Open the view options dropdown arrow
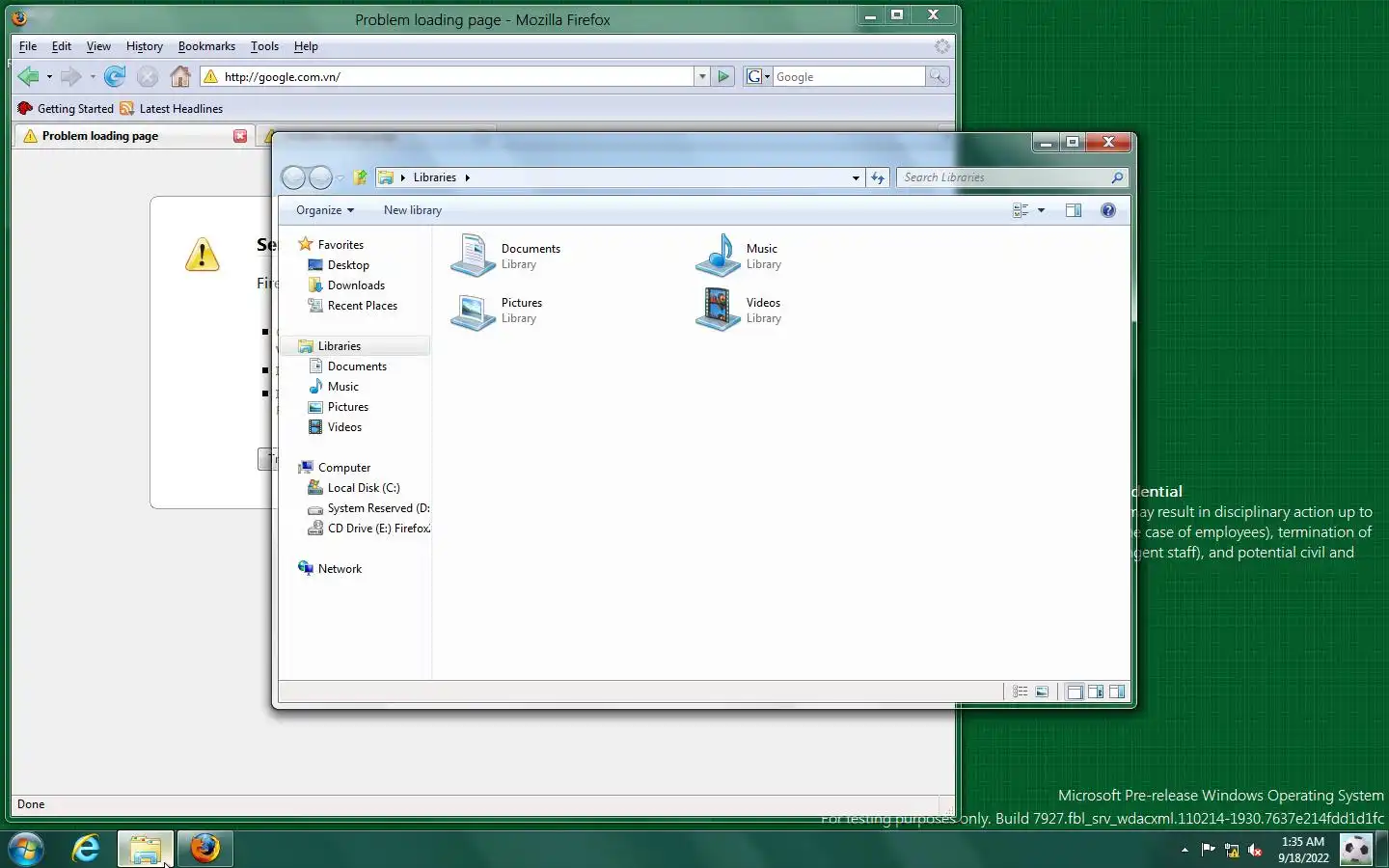The height and width of the screenshot is (868, 1389). point(1041,210)
